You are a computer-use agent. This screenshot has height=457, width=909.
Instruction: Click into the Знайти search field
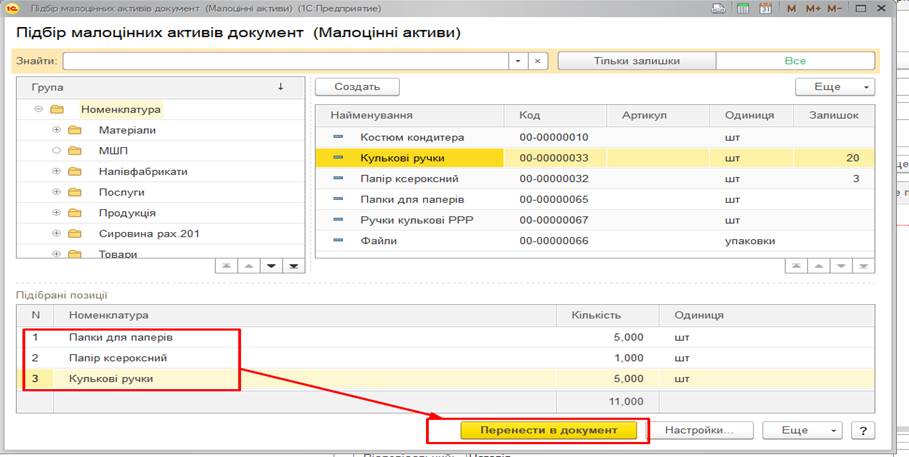click(285, 61)
